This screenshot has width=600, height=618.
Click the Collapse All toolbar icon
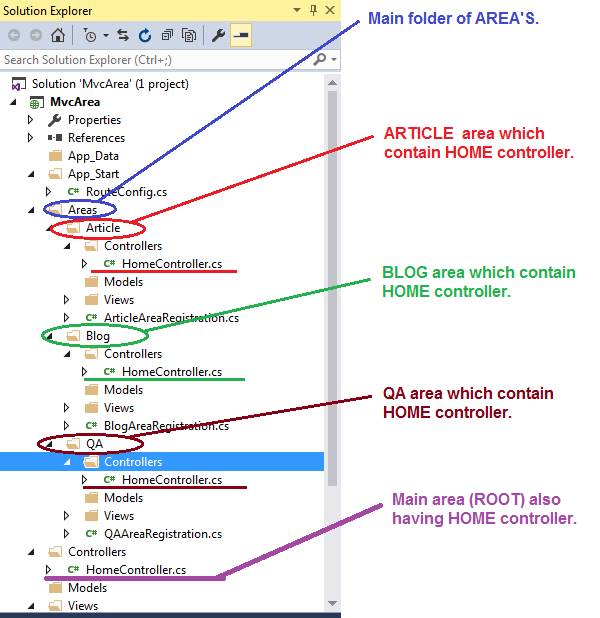pyautogui.click(x=167, y=35)
